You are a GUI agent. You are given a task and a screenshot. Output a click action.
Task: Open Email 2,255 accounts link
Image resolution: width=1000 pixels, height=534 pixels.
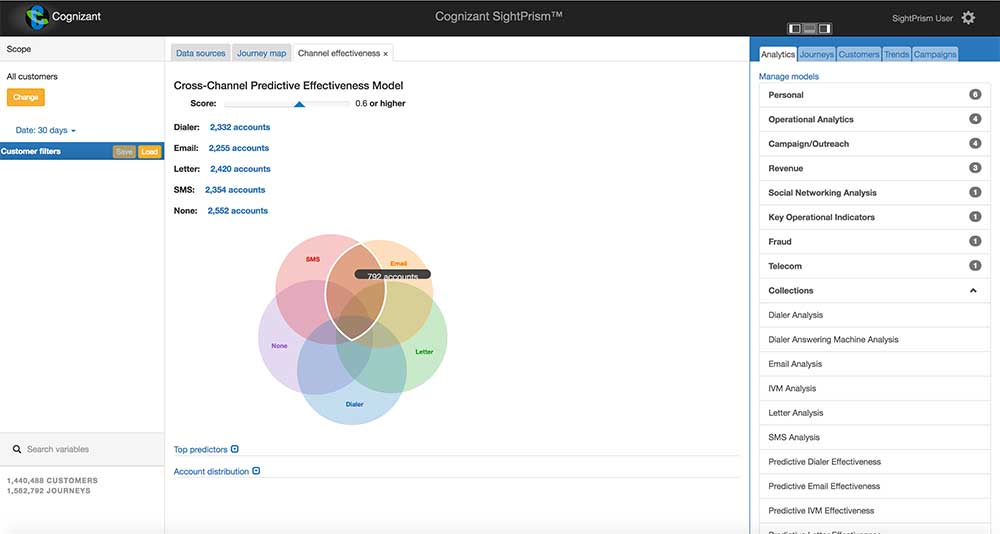pyautogui.click(x=239, y=148)
